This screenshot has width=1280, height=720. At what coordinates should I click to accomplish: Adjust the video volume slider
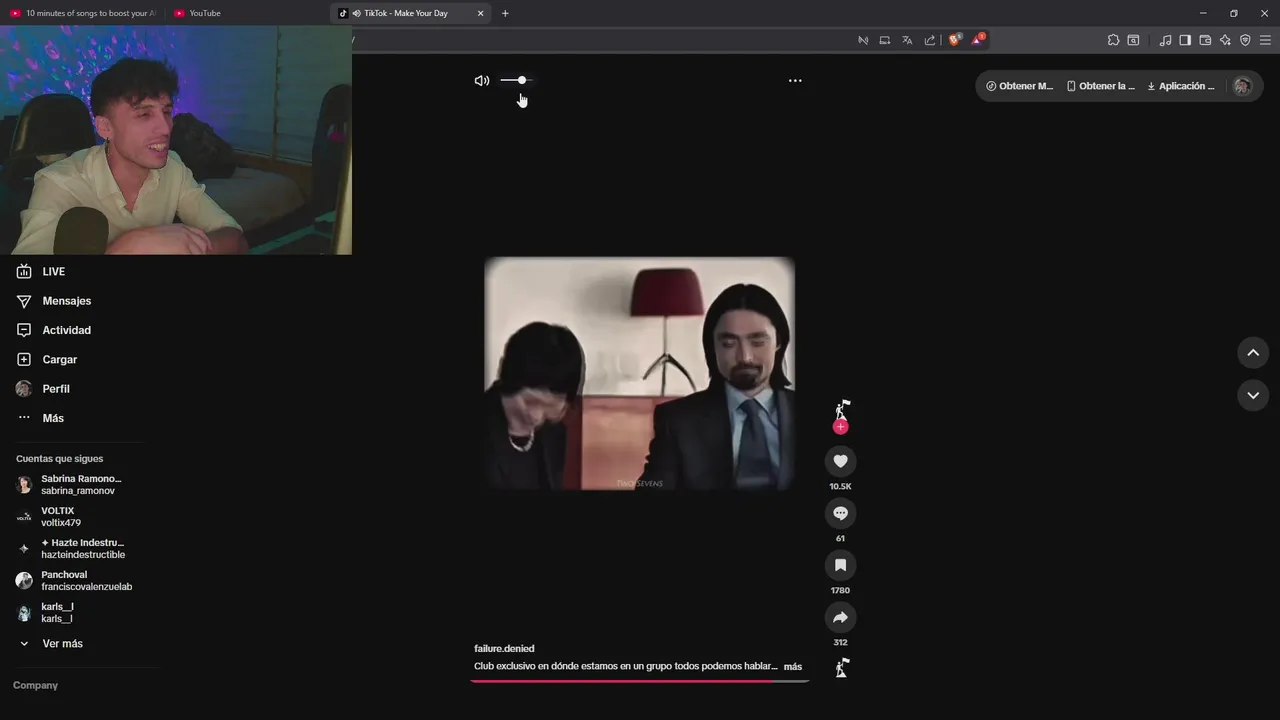517,80
